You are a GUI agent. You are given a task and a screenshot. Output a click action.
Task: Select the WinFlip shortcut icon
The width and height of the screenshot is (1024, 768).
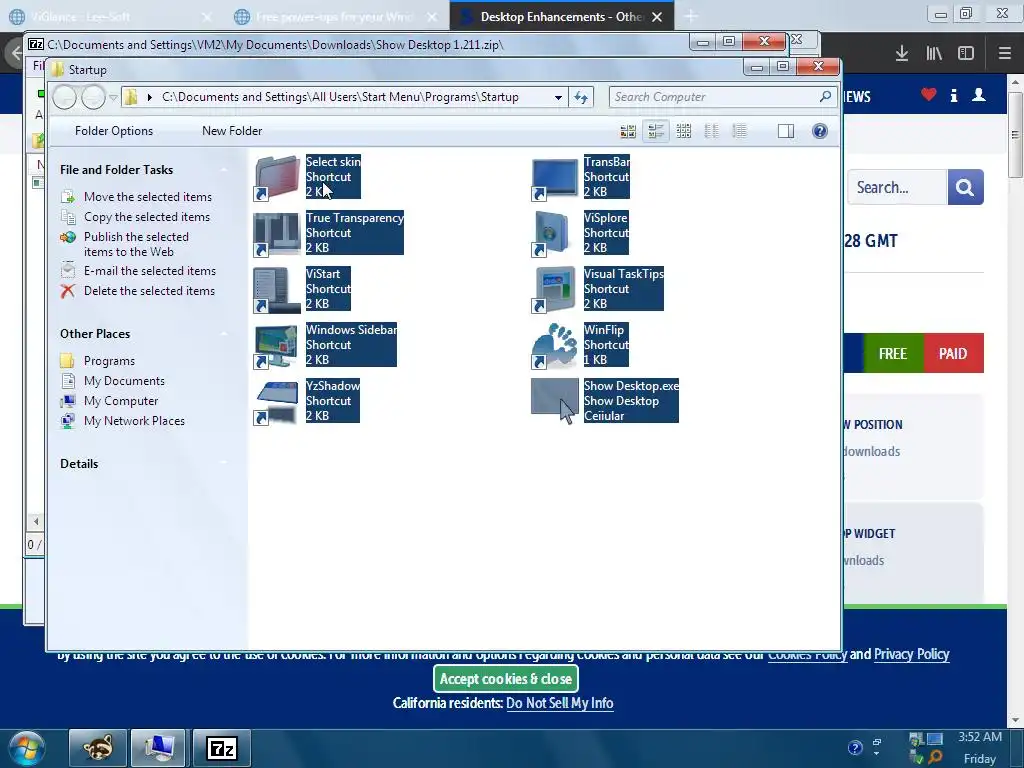pyautogui.click(x=554, y=345)
